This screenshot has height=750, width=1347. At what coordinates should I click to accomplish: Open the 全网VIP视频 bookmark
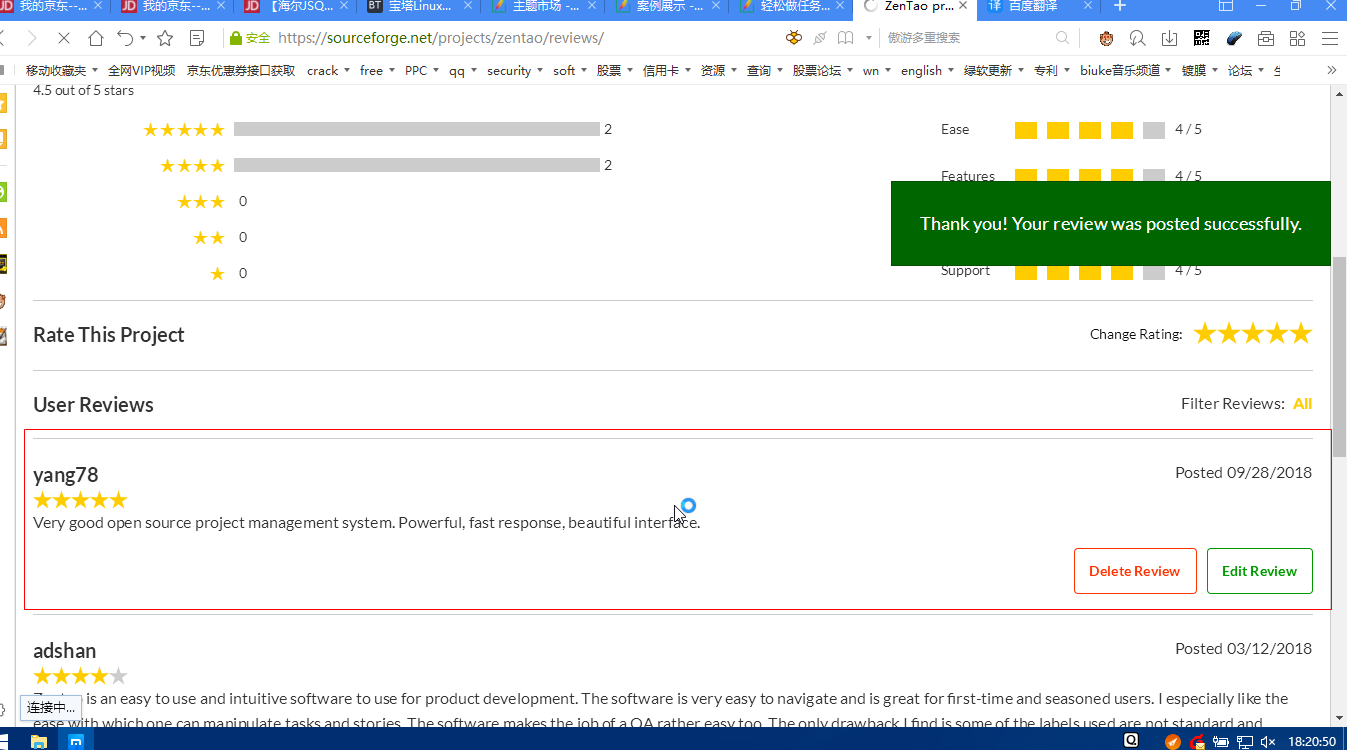click(141, 70)
